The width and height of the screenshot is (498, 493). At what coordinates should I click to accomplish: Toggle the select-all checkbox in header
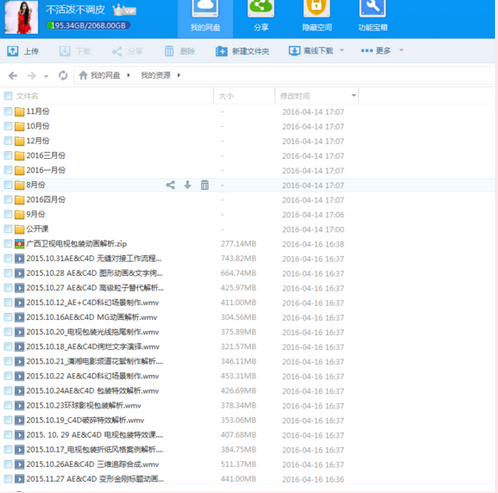(x=8, y=96)
